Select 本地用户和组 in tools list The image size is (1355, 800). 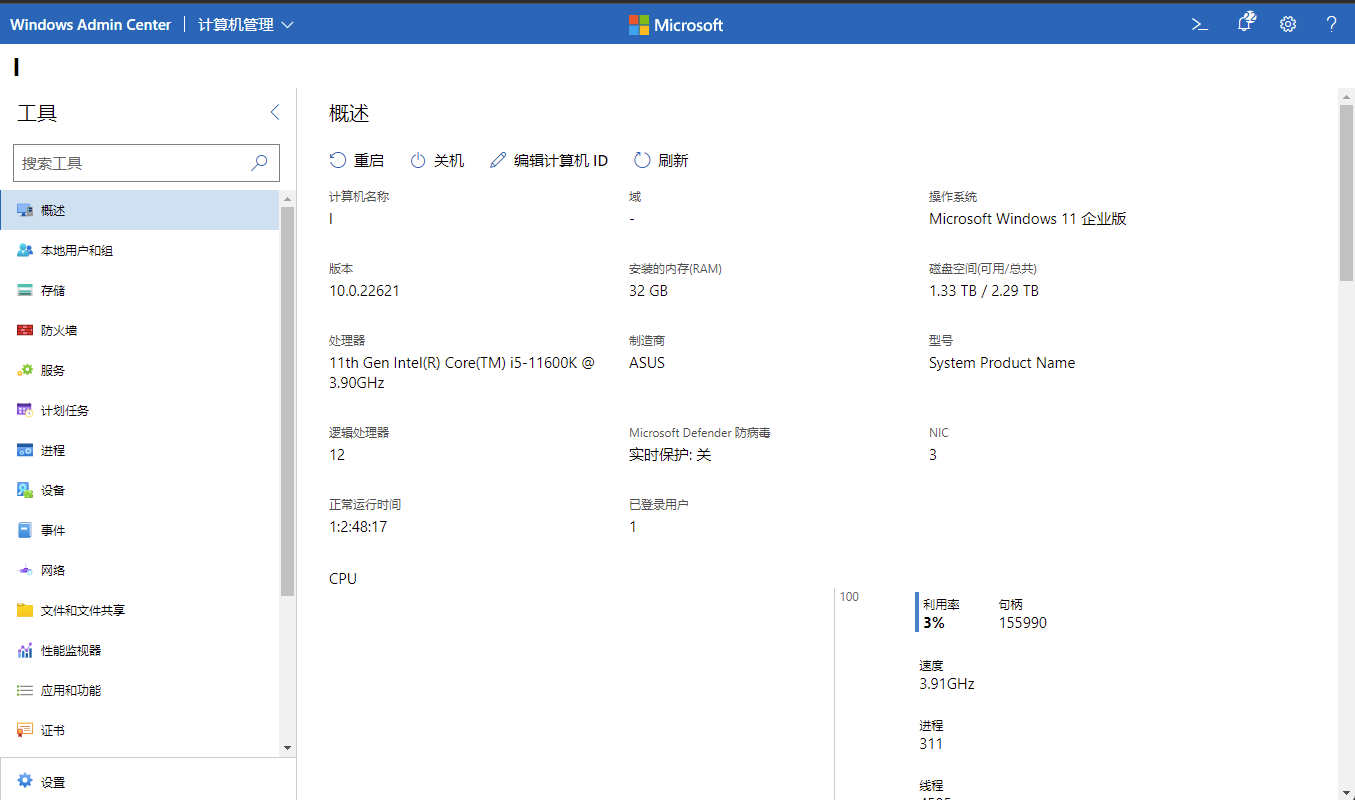[140, 250]
